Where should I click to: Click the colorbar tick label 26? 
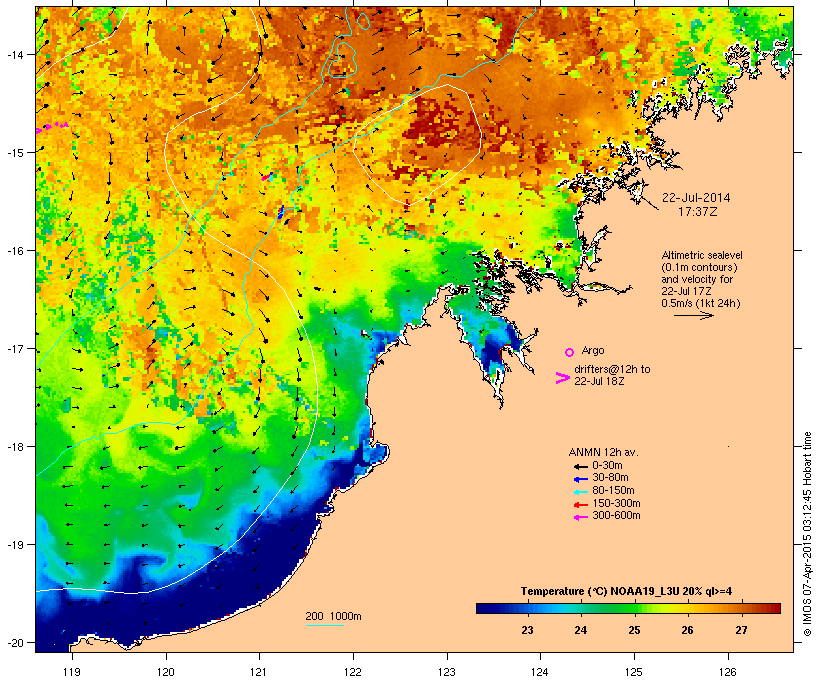(x=687, y=630)
